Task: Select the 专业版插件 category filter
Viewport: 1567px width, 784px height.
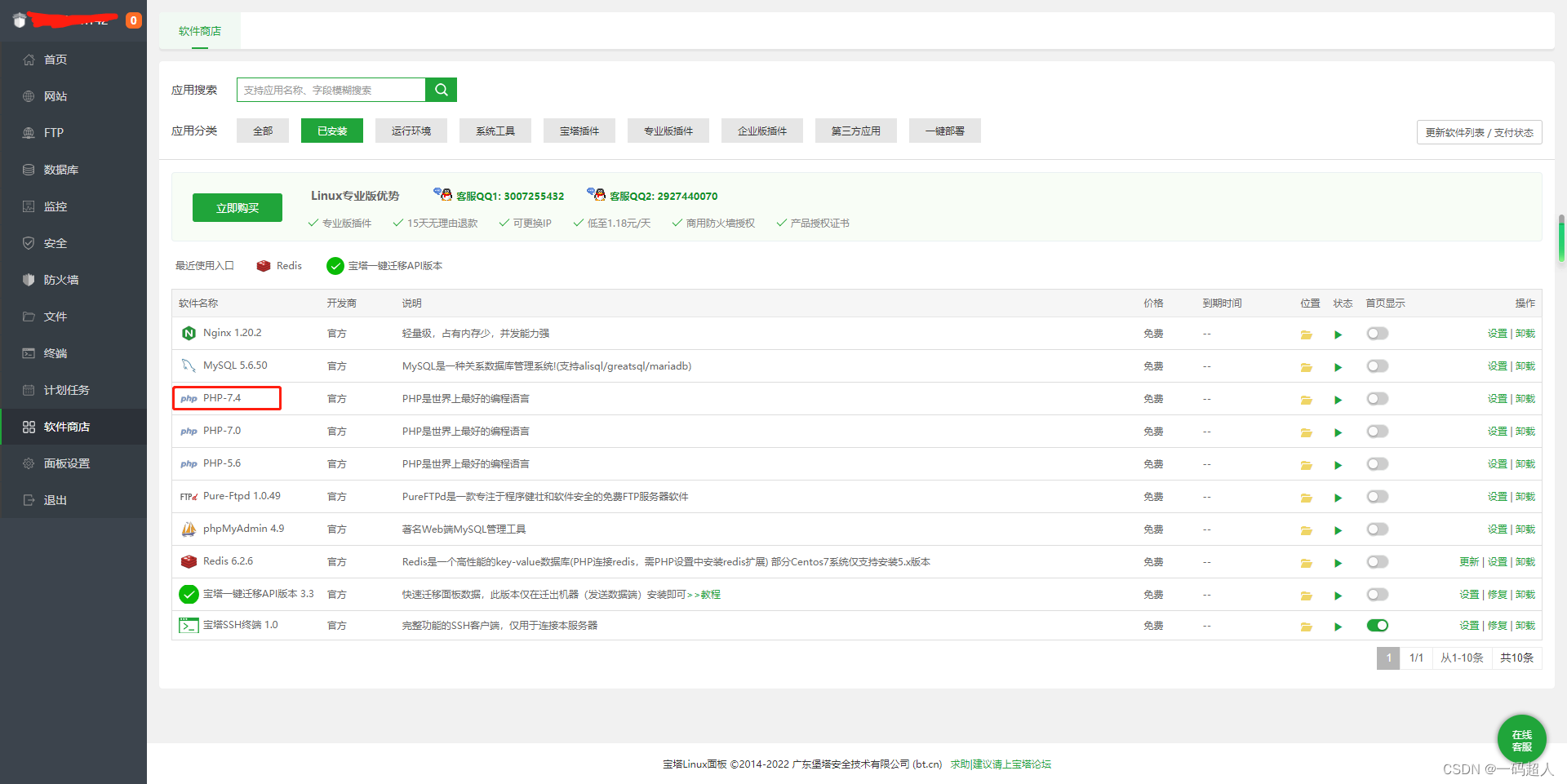Action: pyautogui.click(x=668, y=131)
